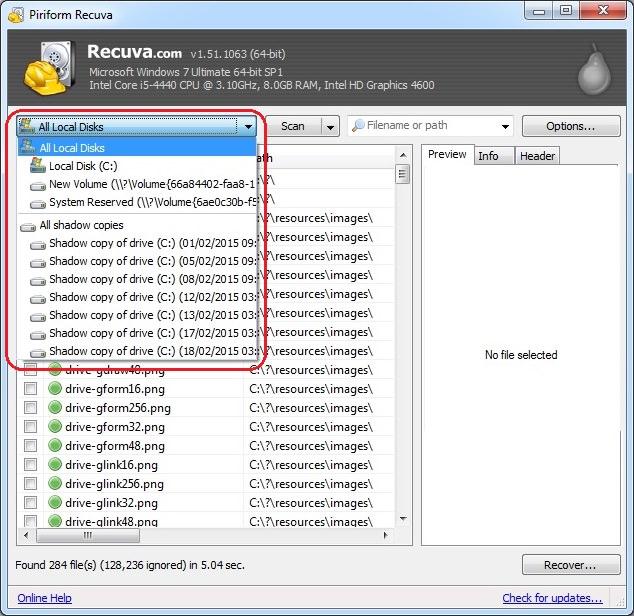Click the Recuva title bar app icon
Screen dimensions: 634x616
16,15
